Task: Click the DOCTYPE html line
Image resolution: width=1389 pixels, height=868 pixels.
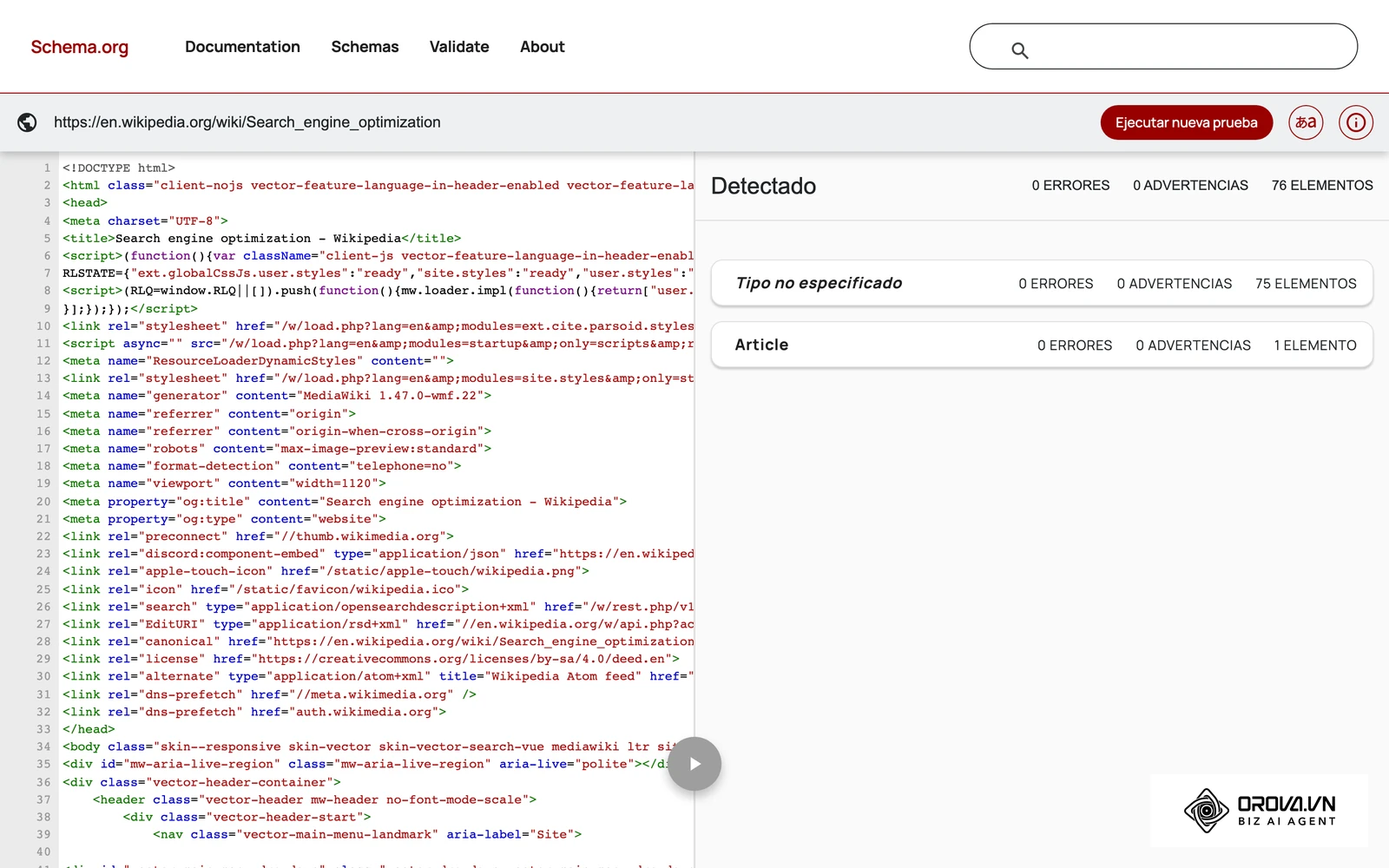Action: [118, 168]
